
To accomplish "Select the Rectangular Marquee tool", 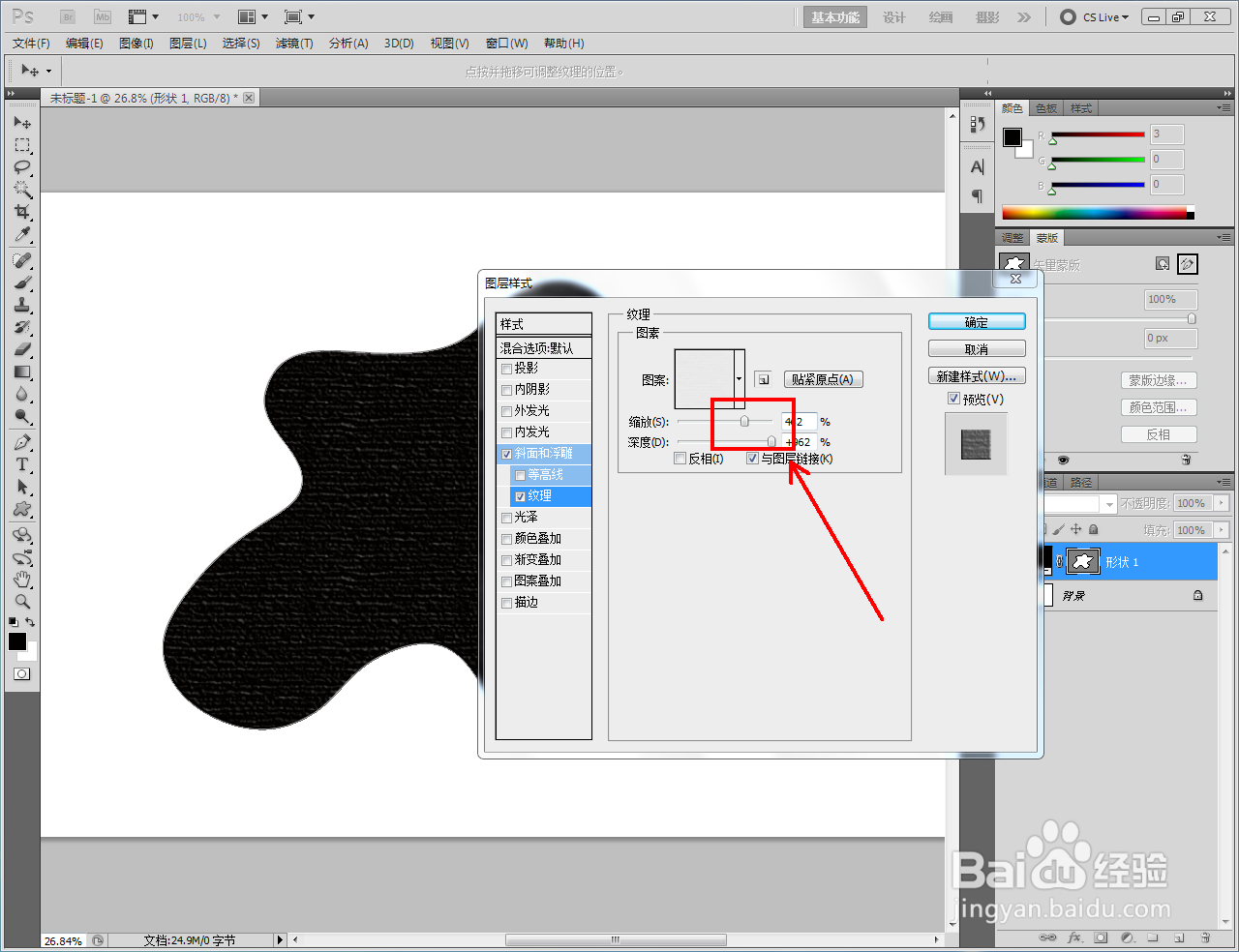I will 22,145.
